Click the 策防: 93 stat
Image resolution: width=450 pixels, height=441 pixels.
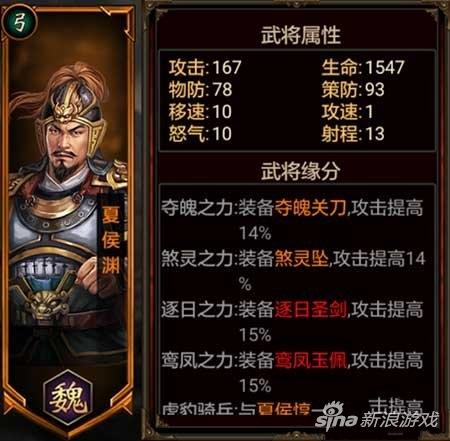[353, 90]
